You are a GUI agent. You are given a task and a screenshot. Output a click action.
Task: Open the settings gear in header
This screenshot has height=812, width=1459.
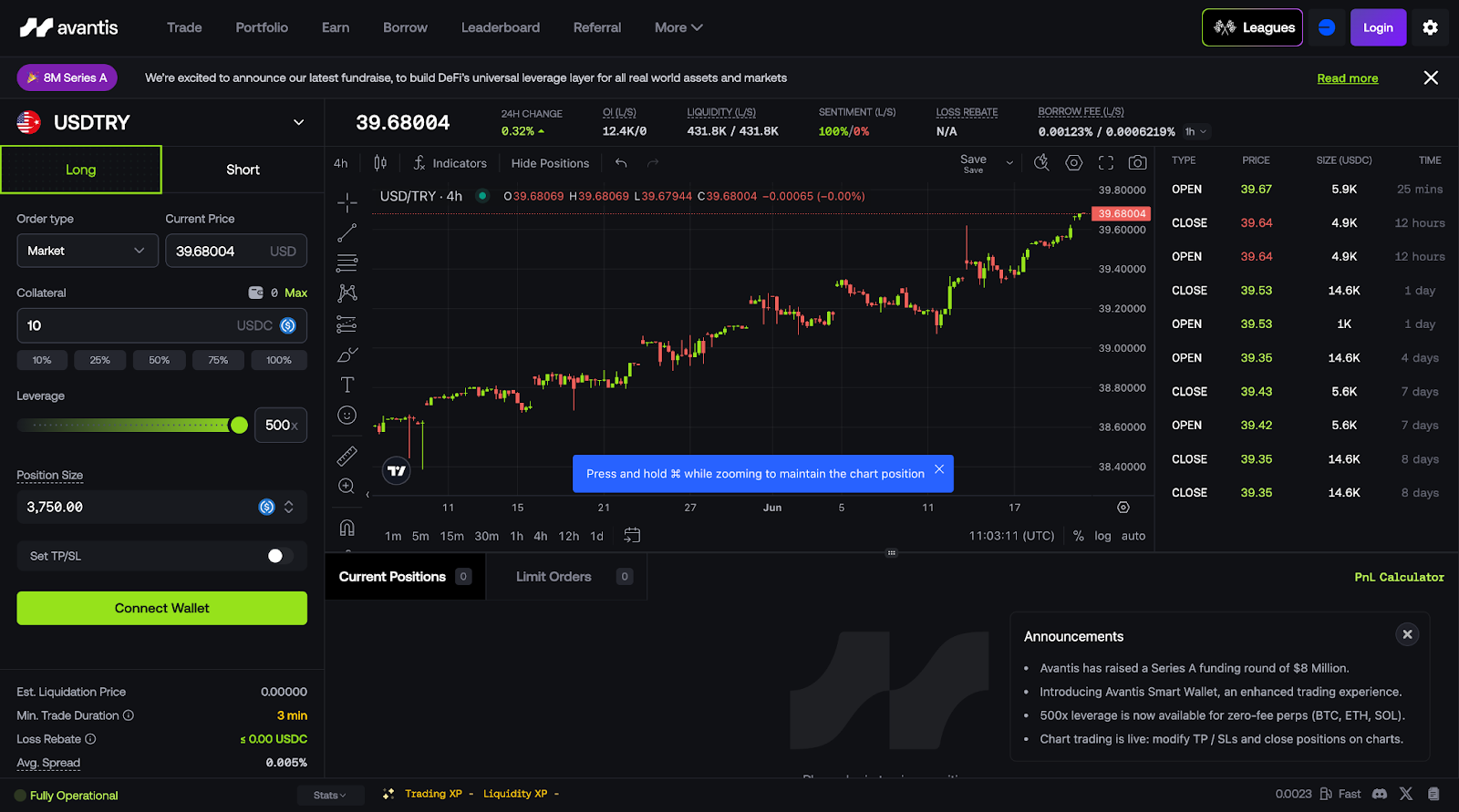pos(1430,27)
